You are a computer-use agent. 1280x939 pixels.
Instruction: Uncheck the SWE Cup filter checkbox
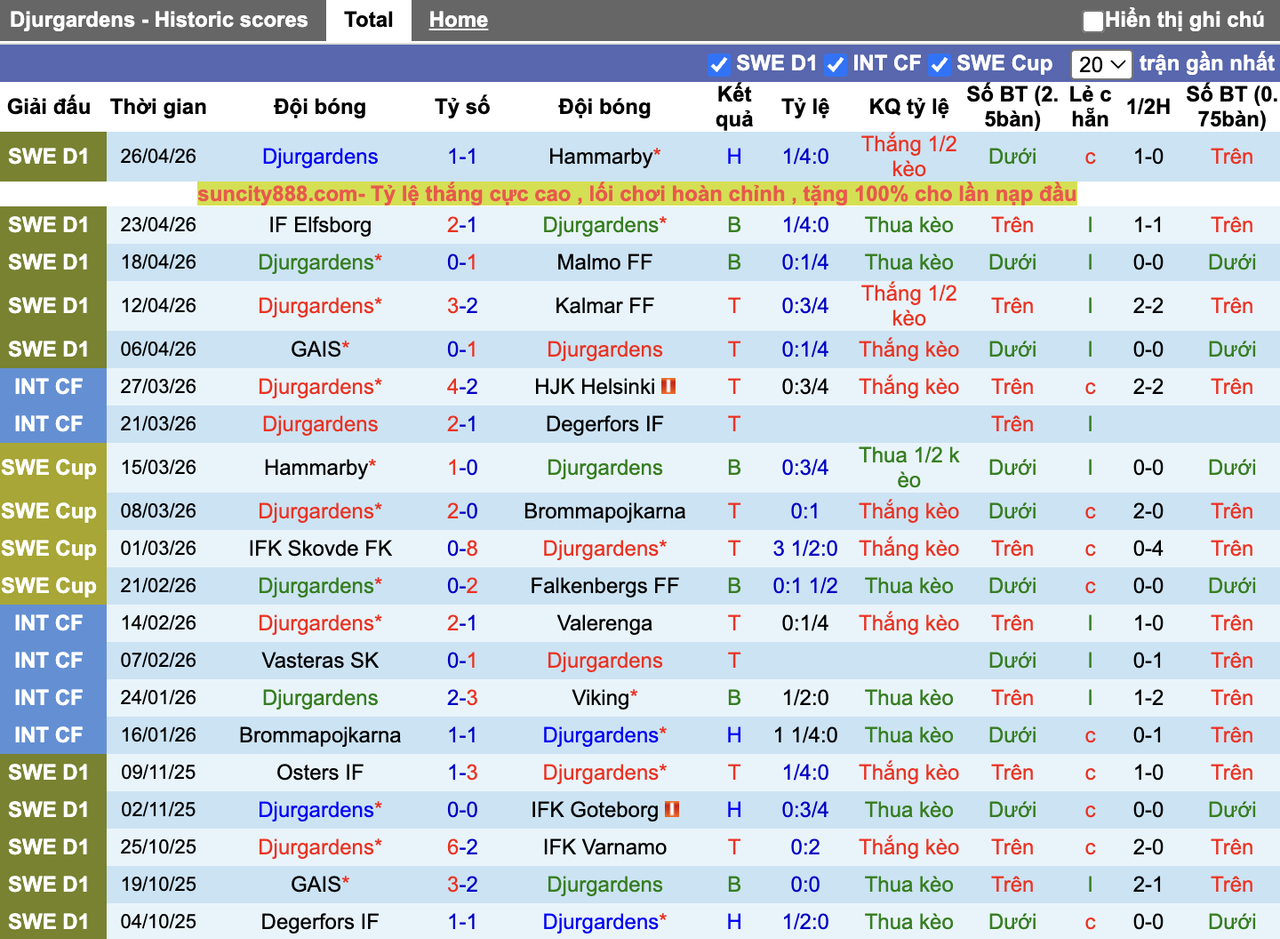(938, 65)
